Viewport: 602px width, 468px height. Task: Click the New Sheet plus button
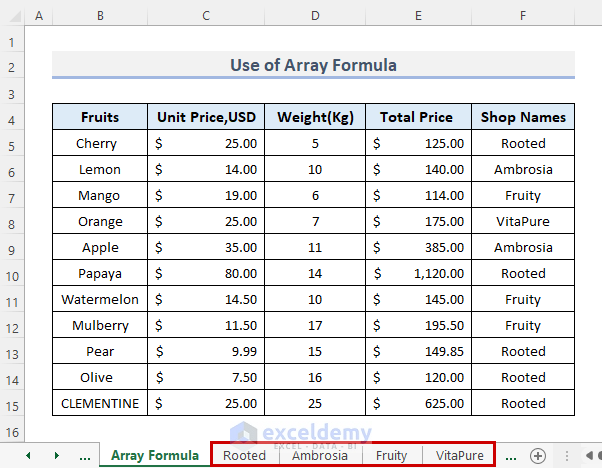pyautogui.click(x=538, y=455)
